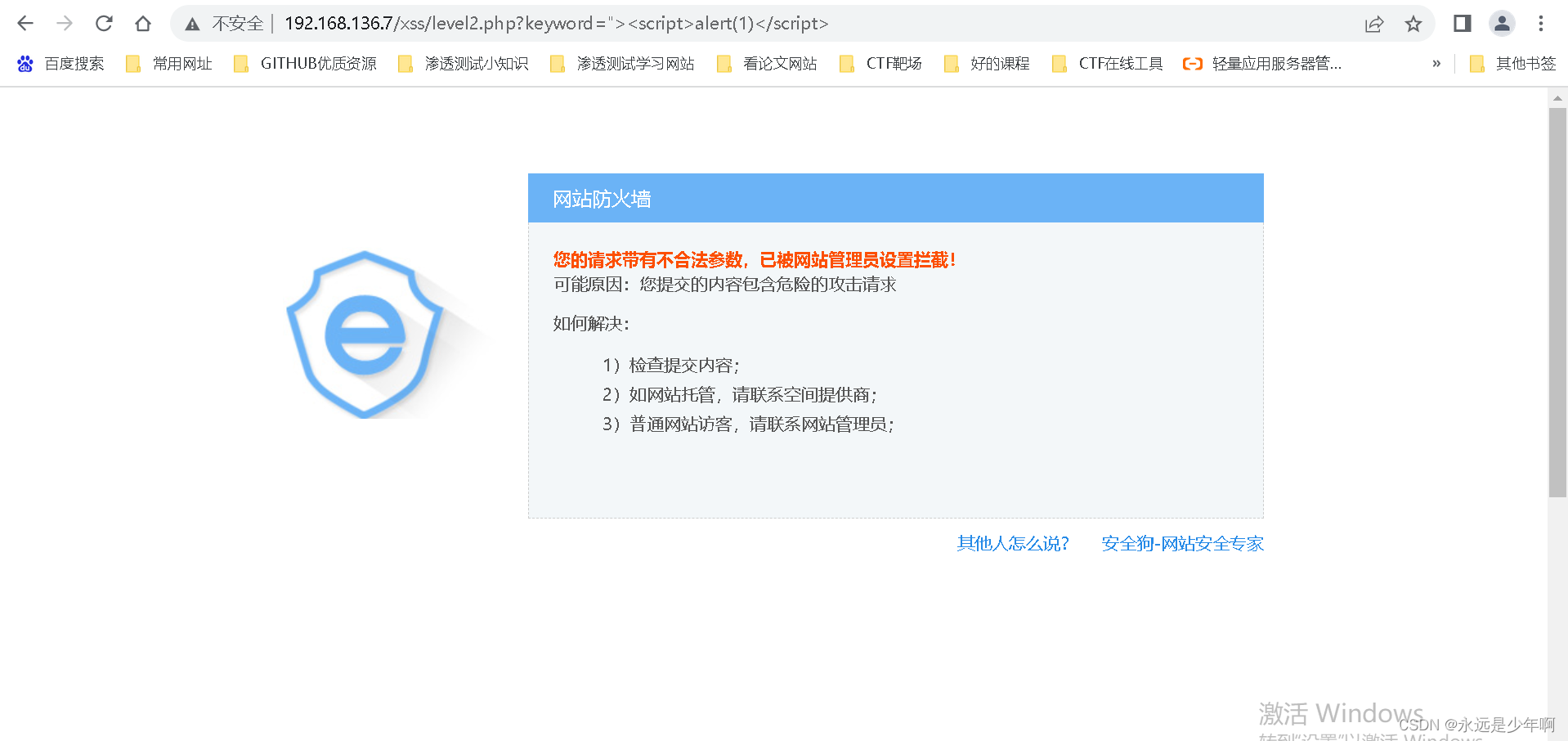The width and height of the screenshot is (1568, 741).
Task: Click the scrollbar up arrow
Action: [x=1557, y=98]
